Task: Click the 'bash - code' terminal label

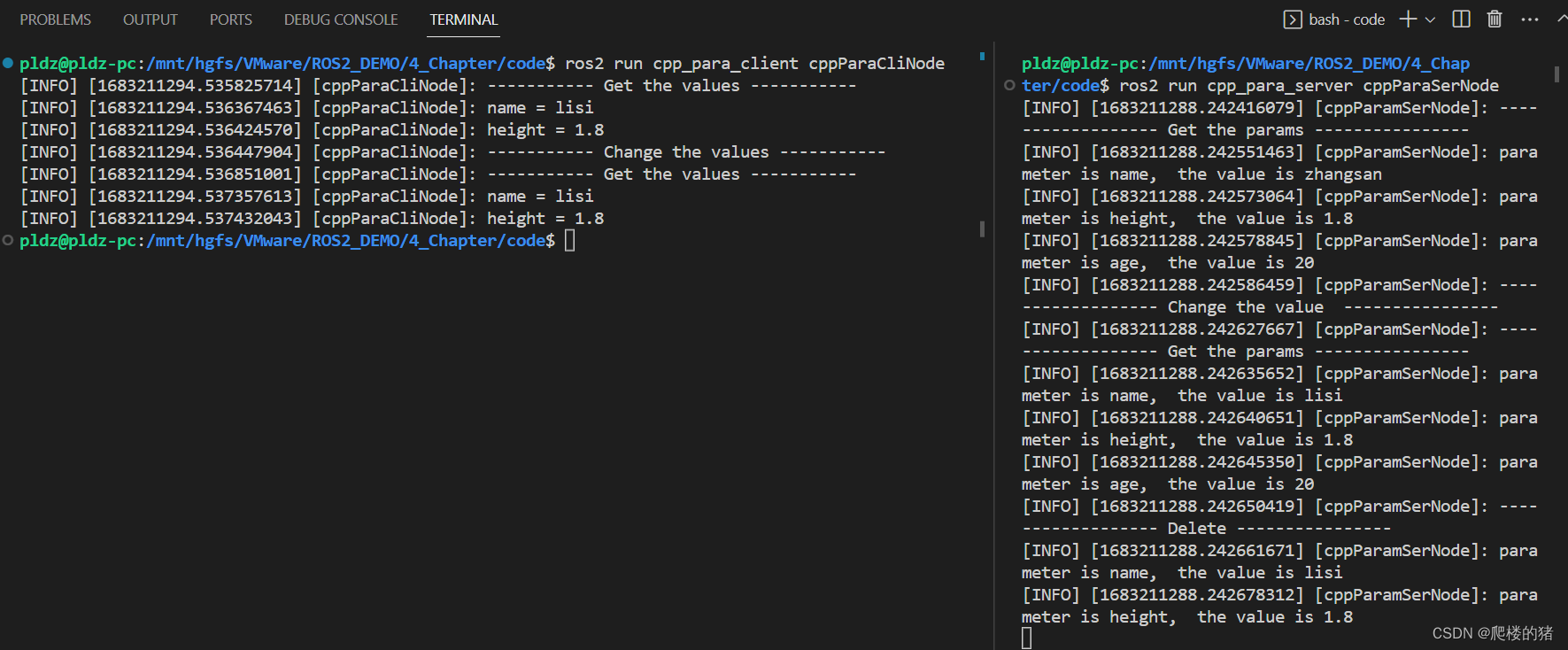Action: point(1347,19)
